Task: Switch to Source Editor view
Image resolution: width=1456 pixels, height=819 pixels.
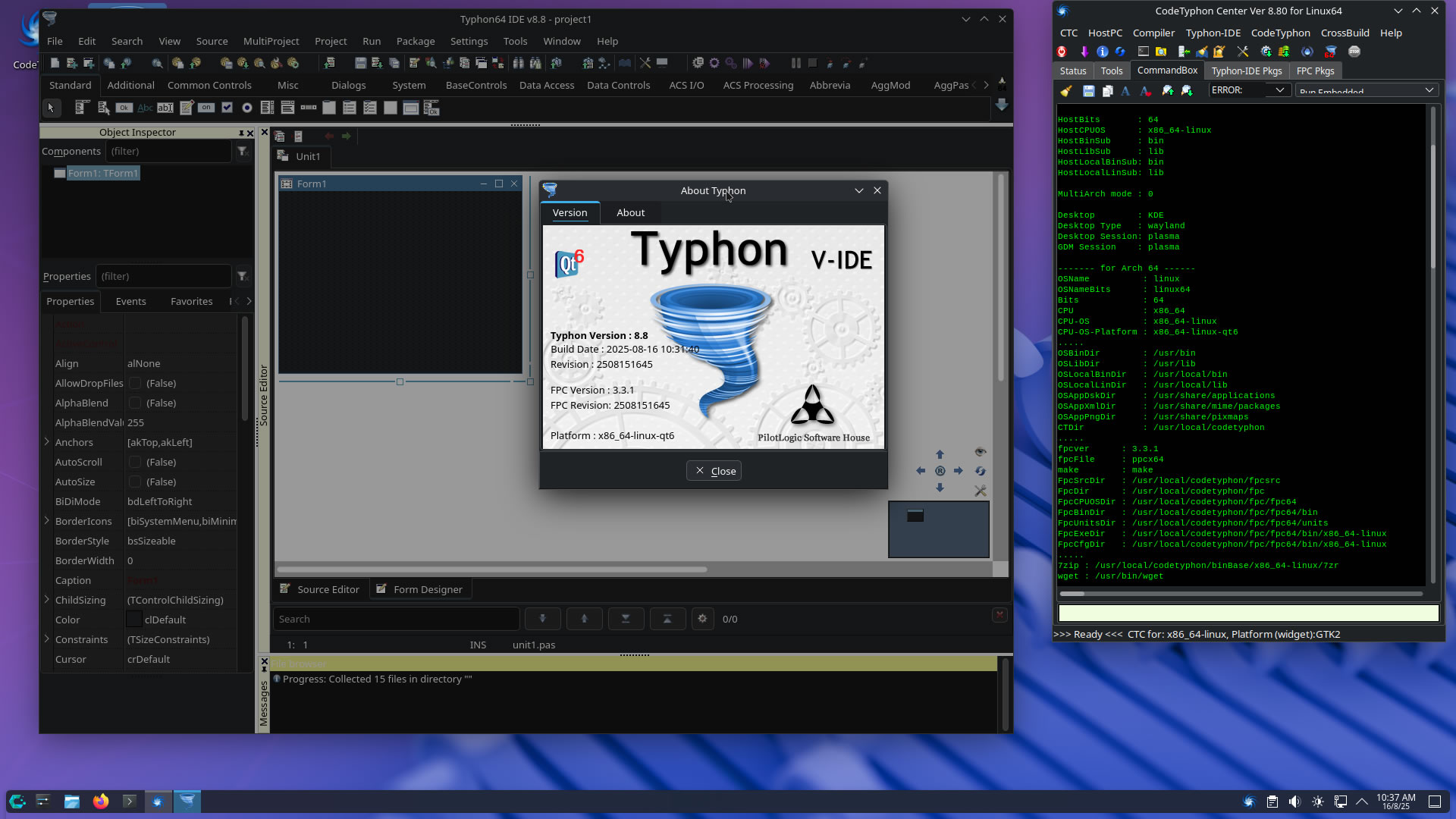Action: click(319, 589)
